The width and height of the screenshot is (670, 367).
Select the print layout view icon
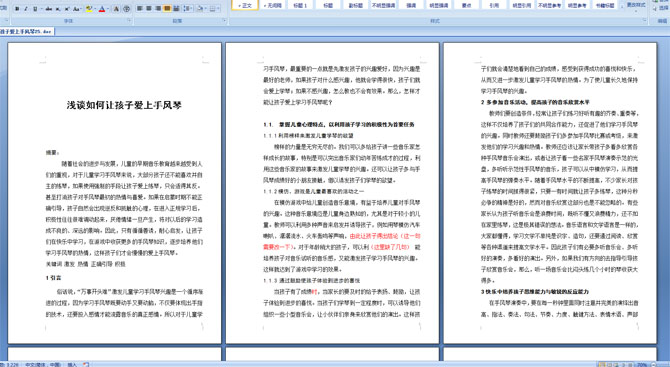point(602,364)
